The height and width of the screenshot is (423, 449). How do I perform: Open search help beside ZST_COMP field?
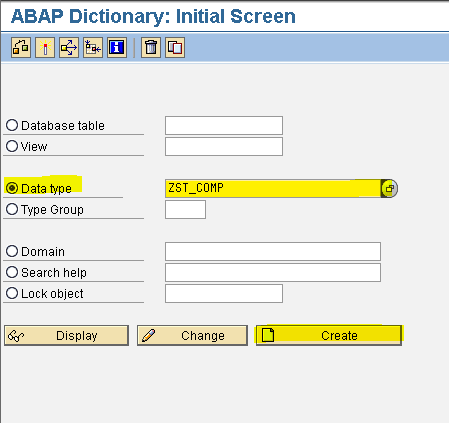(x=389, y=189)
